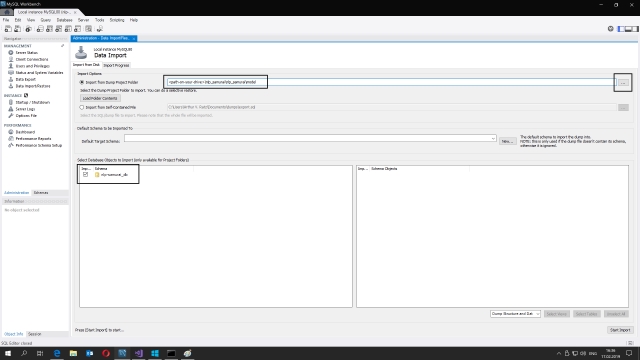Expand the Default Target Schema dropdown
Image resolution: width=640 pixels, height=360 pixels.
tap(493, 138)
